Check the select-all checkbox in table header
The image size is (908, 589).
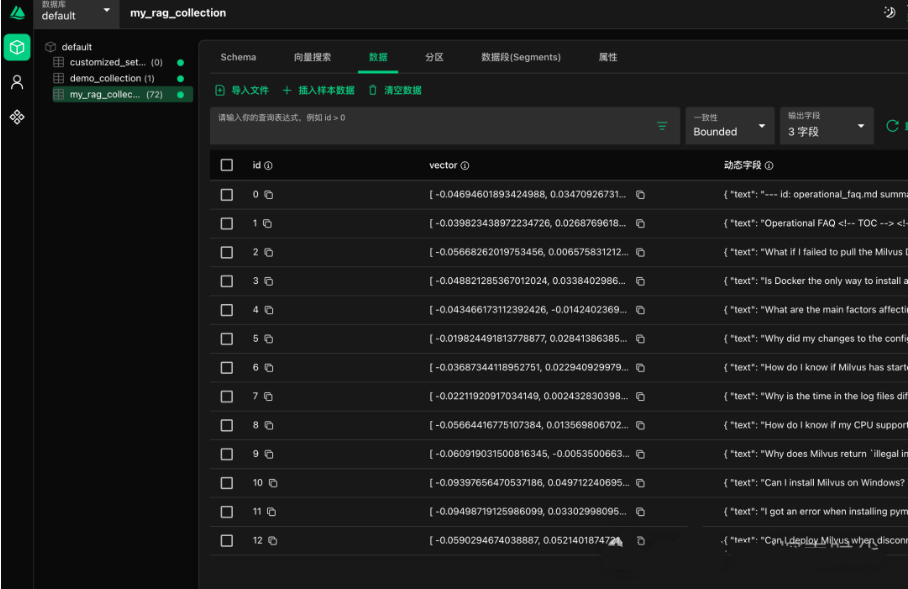227,165
